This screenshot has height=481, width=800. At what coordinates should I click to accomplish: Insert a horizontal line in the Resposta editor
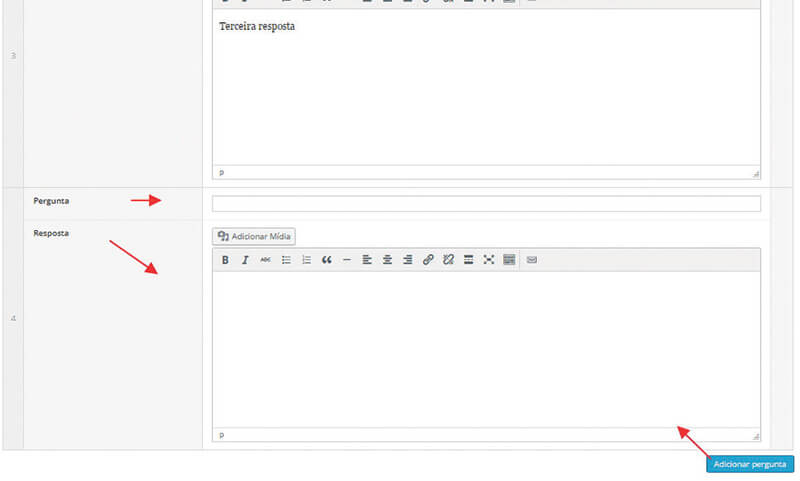[347, 260]
